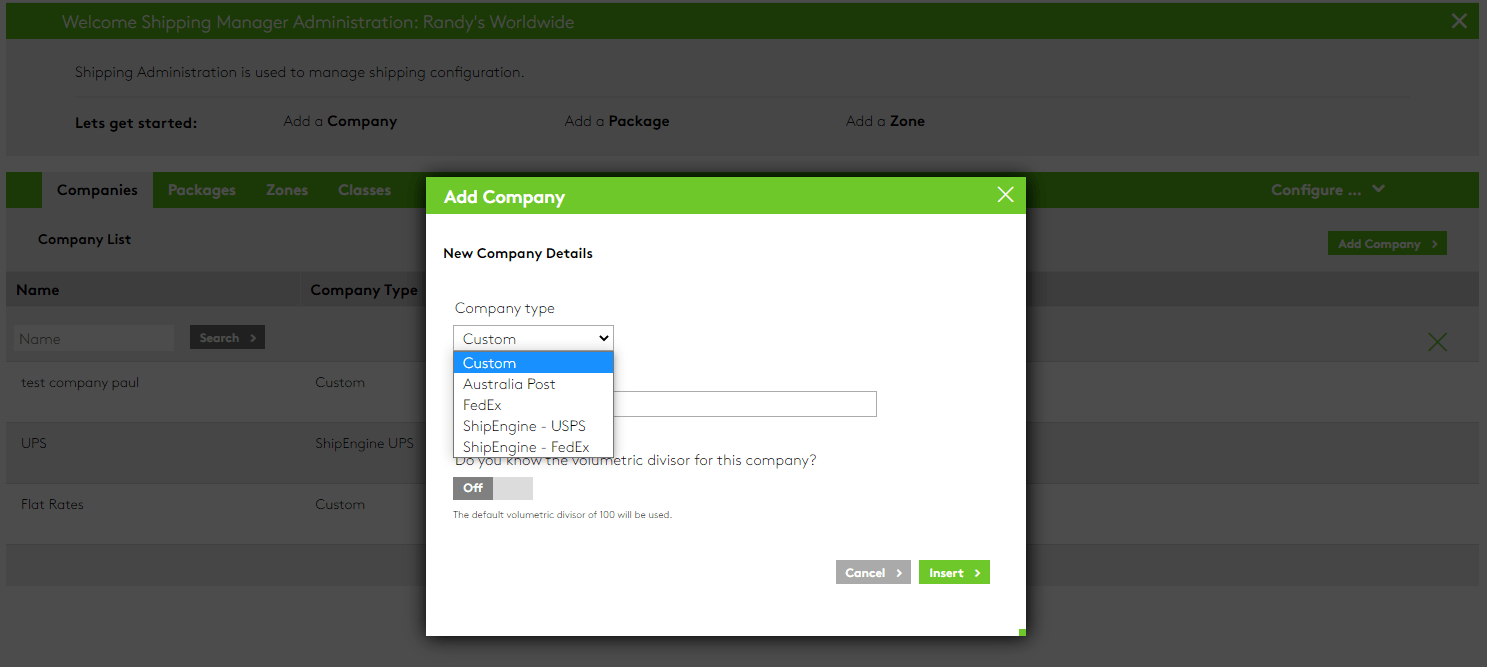
Task: Click the Name search input field
Action: coord(93,337)
